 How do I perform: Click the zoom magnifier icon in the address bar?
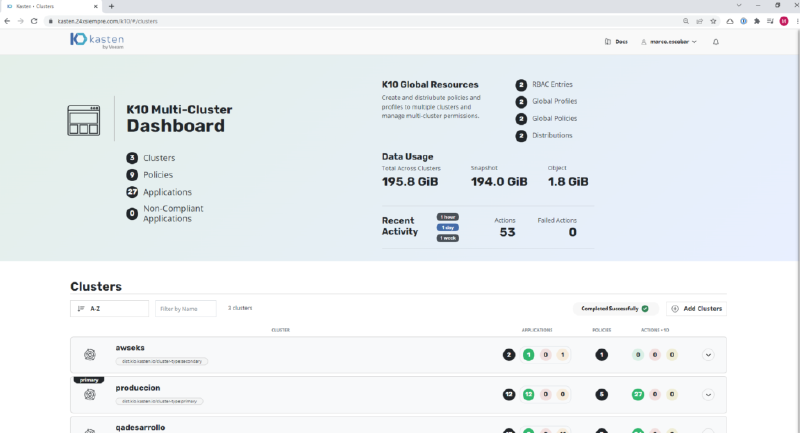coord(686,21)
